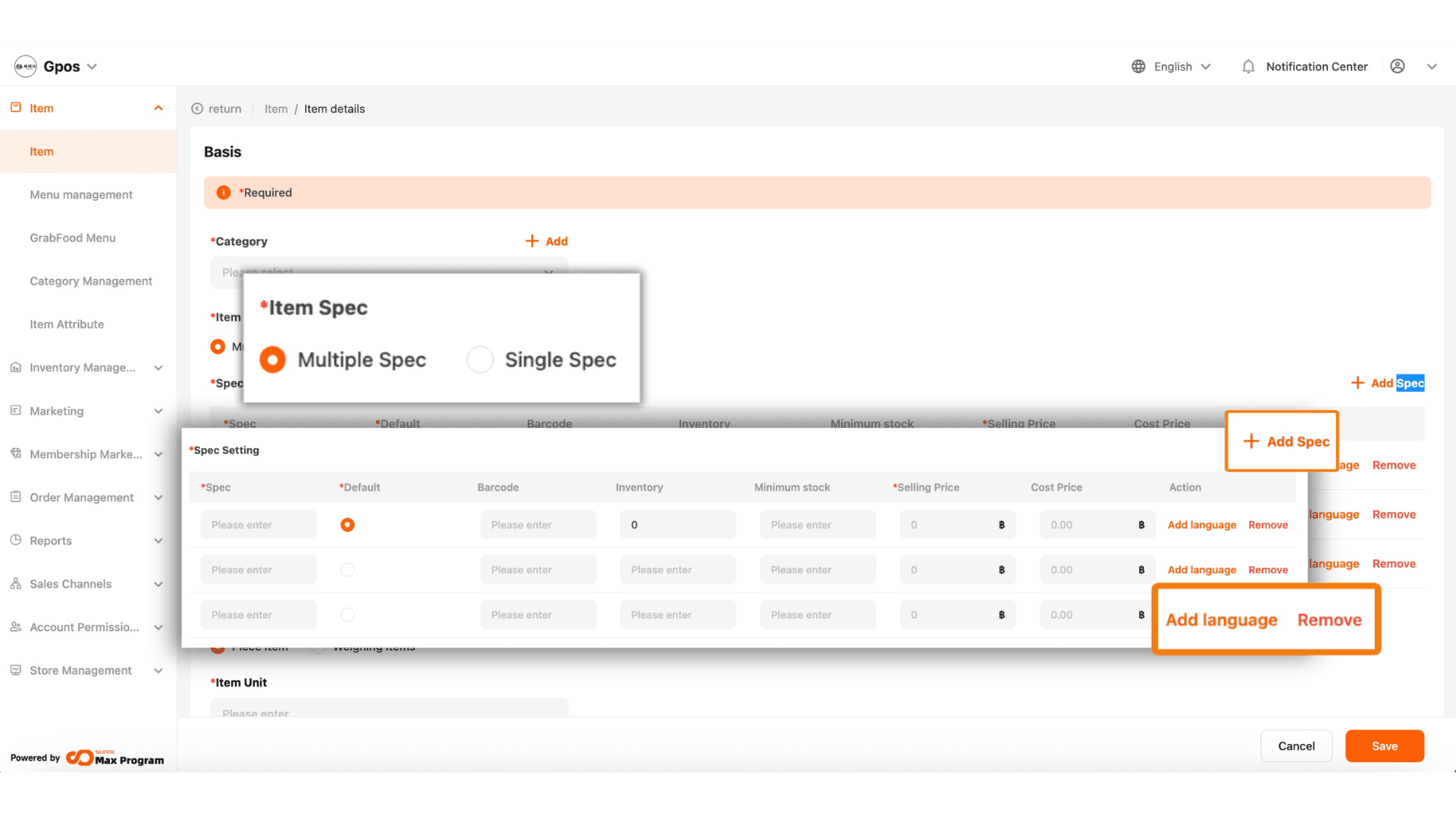The height and width of the screenshot is (819, 1456).
Task: Set second spec row as Default
Action: (347, 570)
